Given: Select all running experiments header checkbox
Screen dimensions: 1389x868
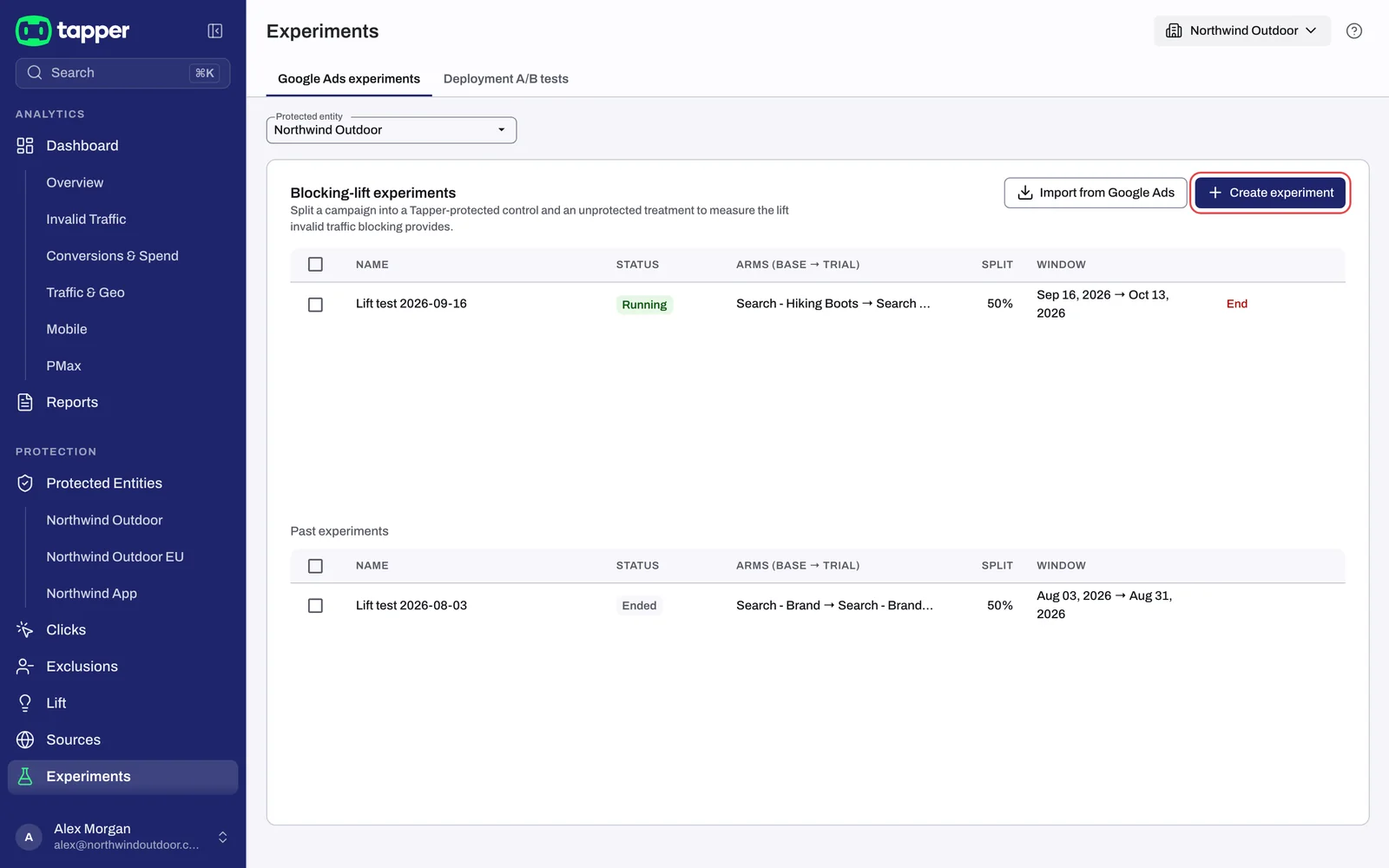Looking at the screenshot, I should [315, 264].
